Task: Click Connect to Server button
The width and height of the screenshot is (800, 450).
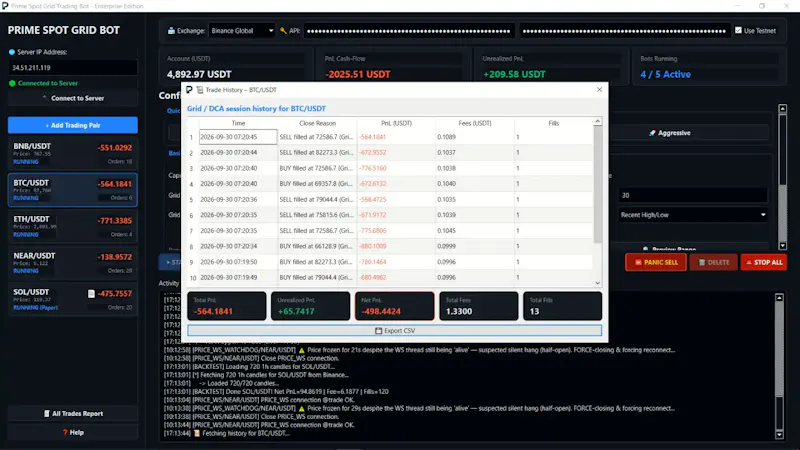Action: click(72, 98)
